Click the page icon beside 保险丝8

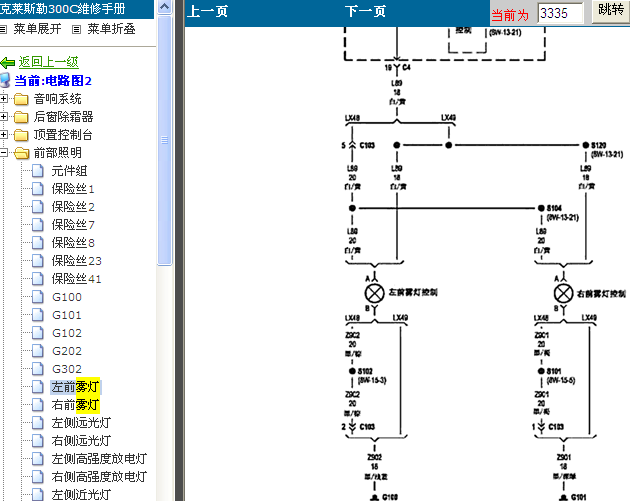tap(37, 243)
